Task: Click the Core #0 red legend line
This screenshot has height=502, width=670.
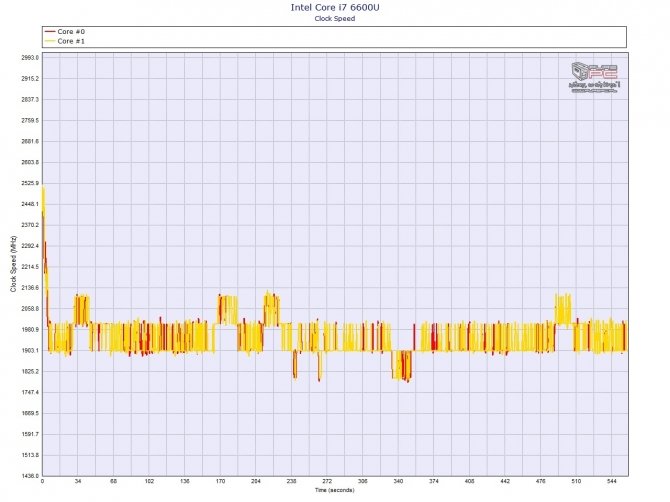Action: pos(50,32)
